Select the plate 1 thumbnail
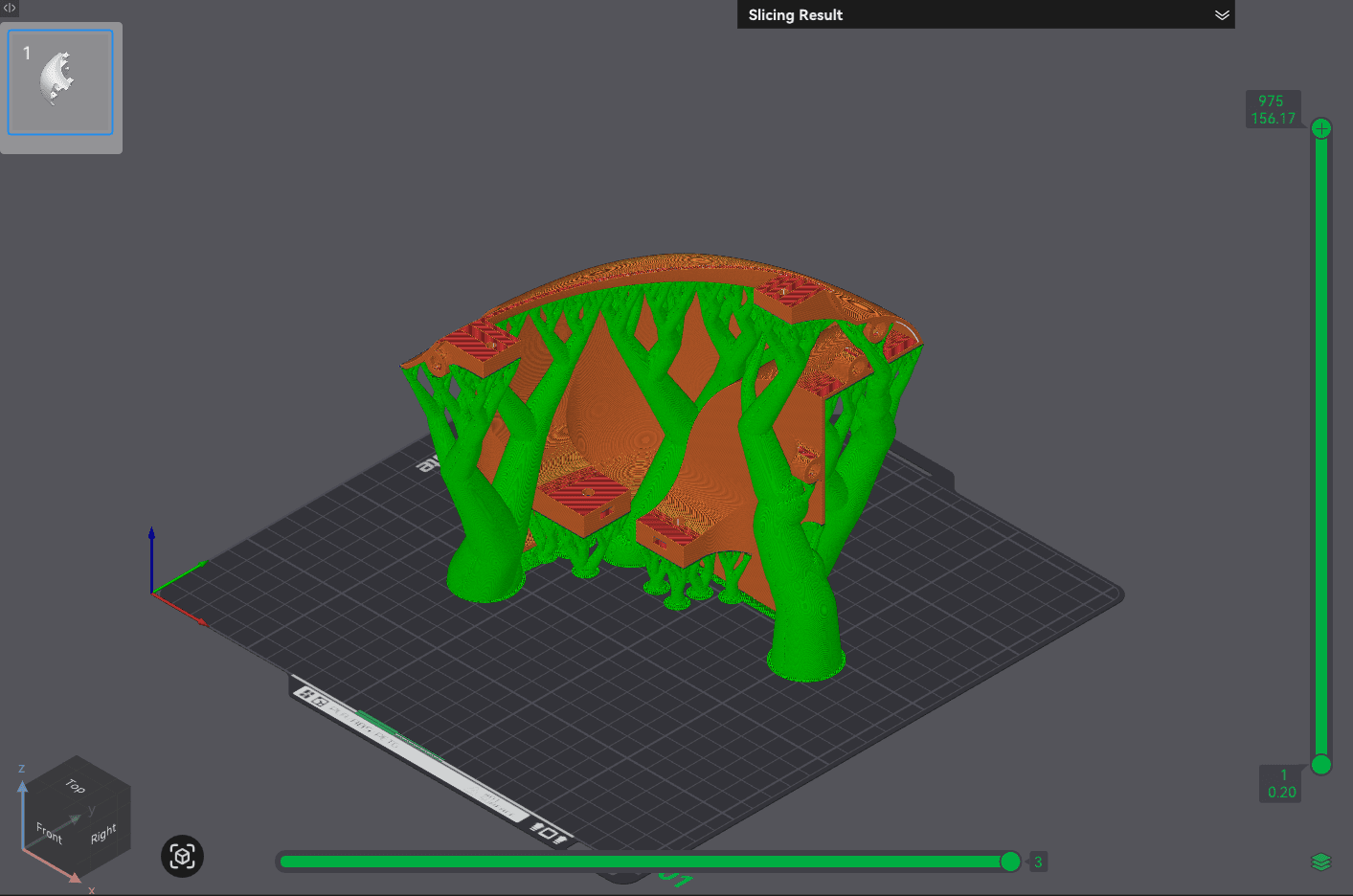The height and width of the screenshot is (896, 1353). (60, 81)
